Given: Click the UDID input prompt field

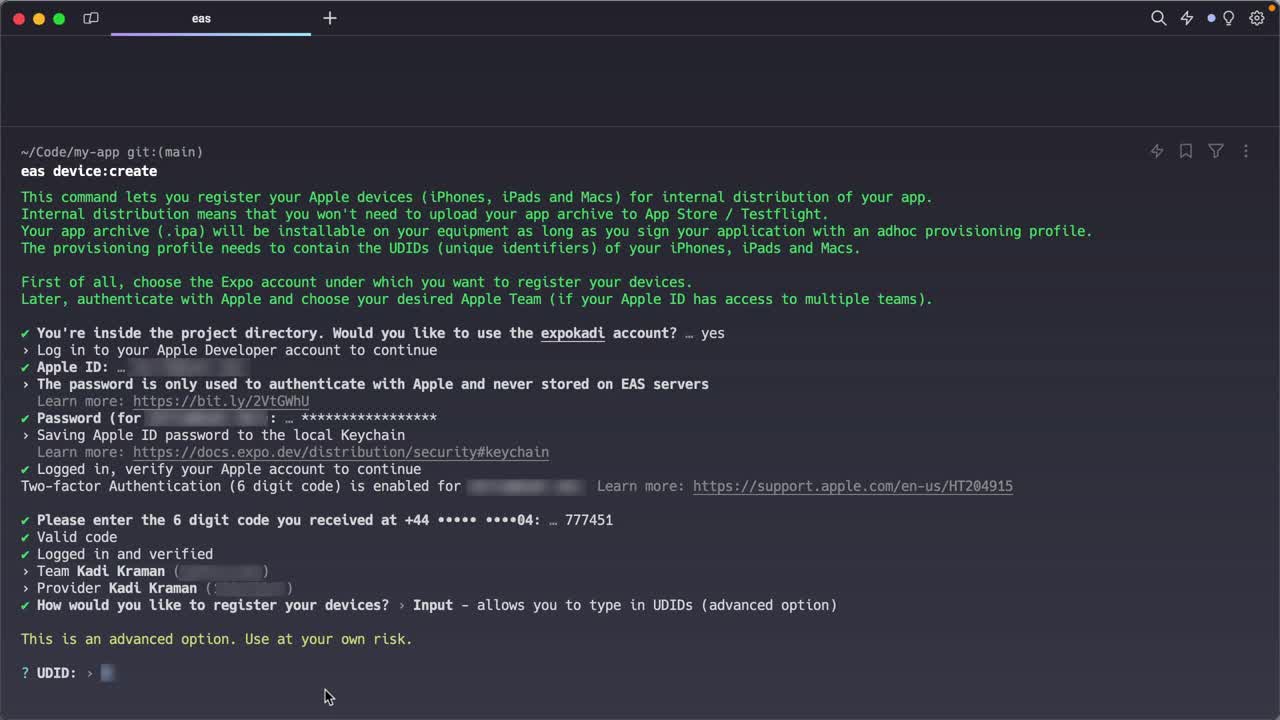Looking at the screenshot, I should point(108,673).
